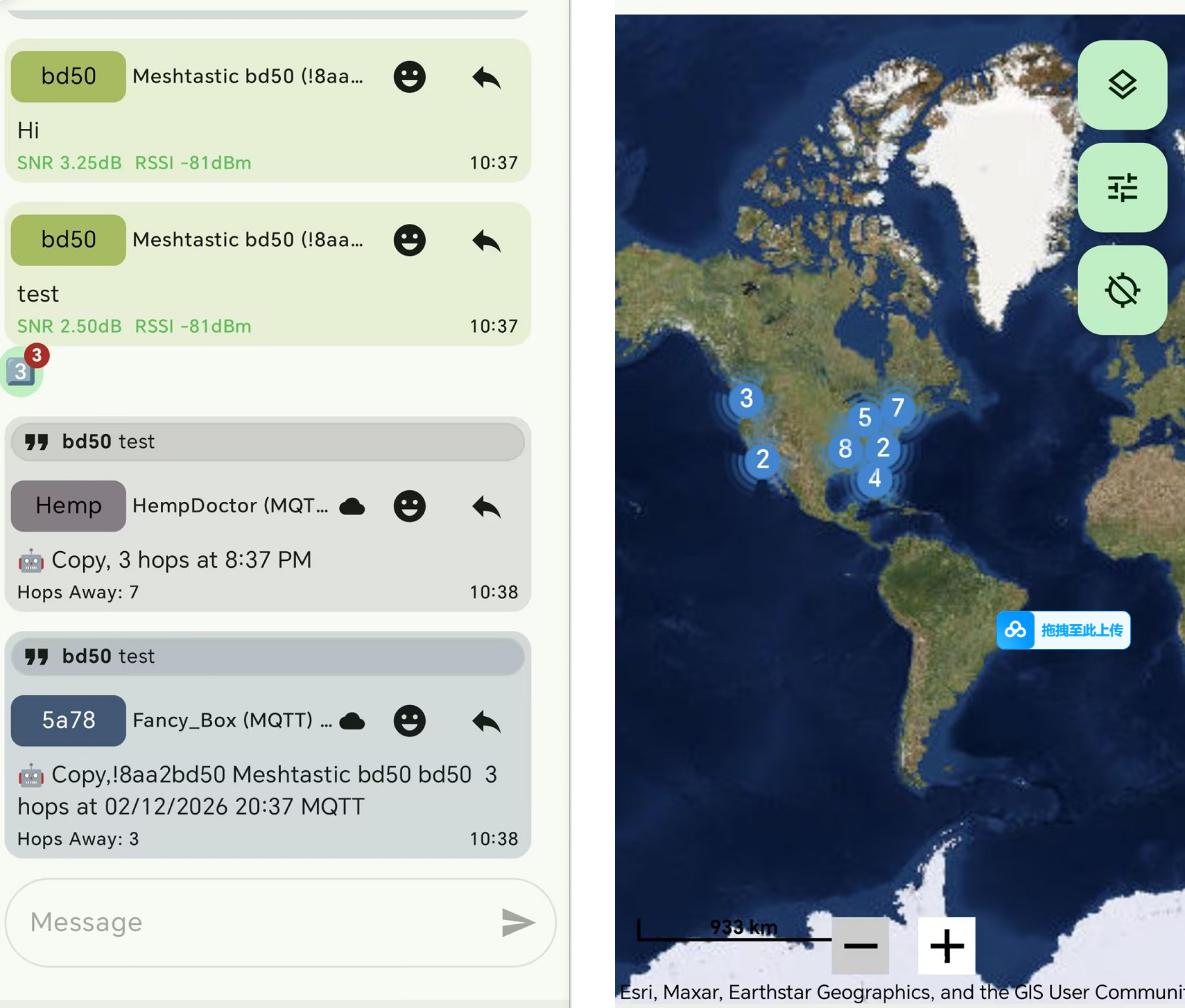Click the Message text input field
This screenshot has width=1185, height=1008.
257,922
